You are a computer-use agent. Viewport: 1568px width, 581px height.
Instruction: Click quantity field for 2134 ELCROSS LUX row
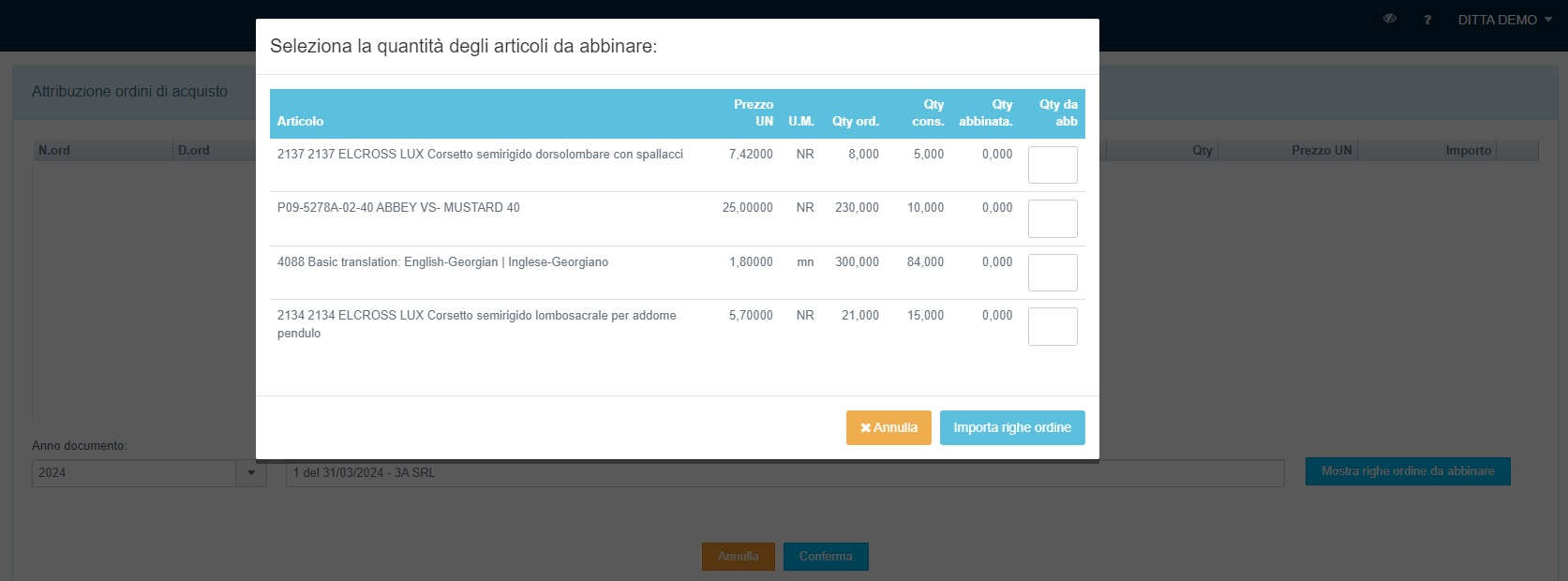1052,327
